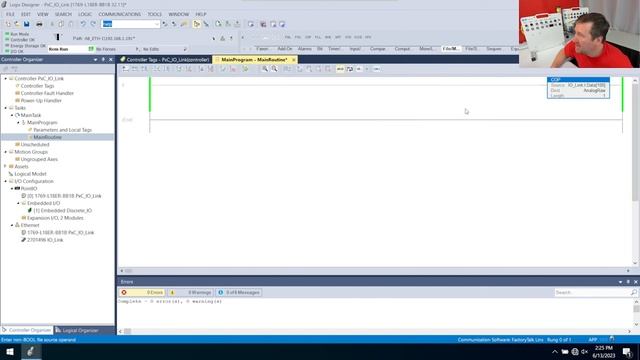Screen dimensions: 640x360
Task: Open the notifications center icon
Action: 627,351
